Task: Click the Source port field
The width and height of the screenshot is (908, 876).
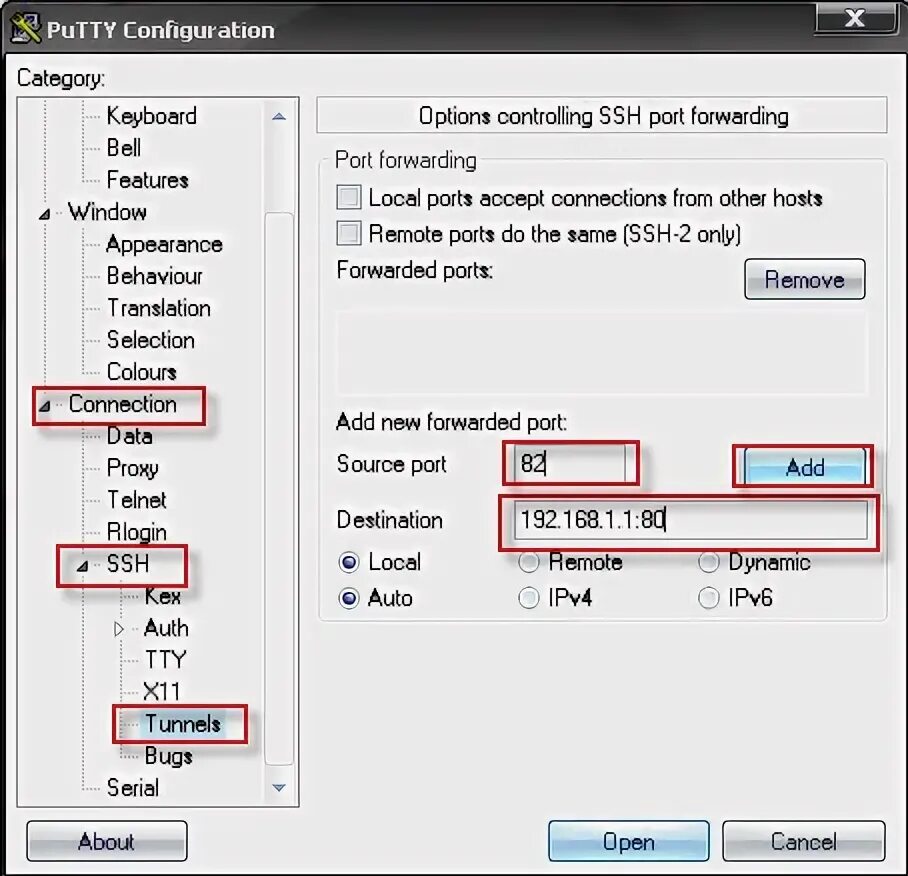Action: [x=570, y=464]
